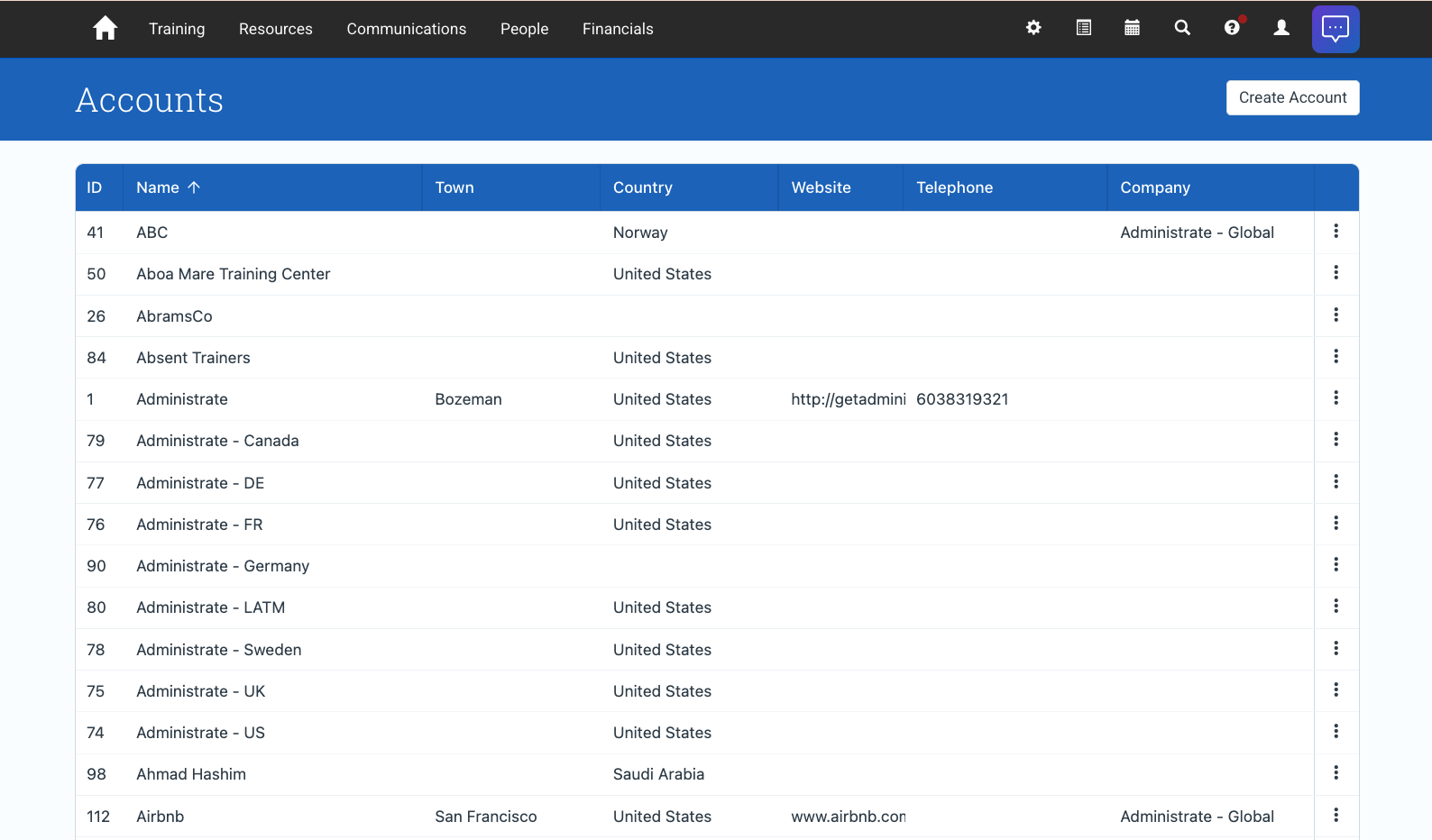Click Administrate - Global in Airbnb row
The height and width of the screenshot is (840, 1432).
(x=1198, y=817)
